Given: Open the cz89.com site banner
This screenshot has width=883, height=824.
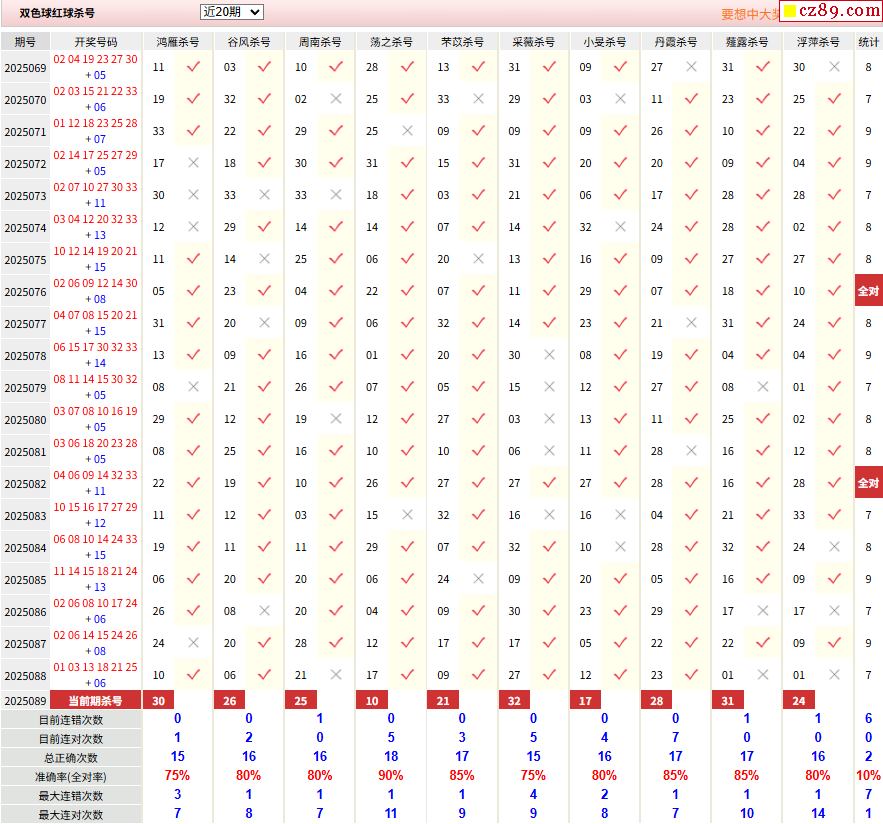Looking at the screenshot, I should tap(831, 11).
